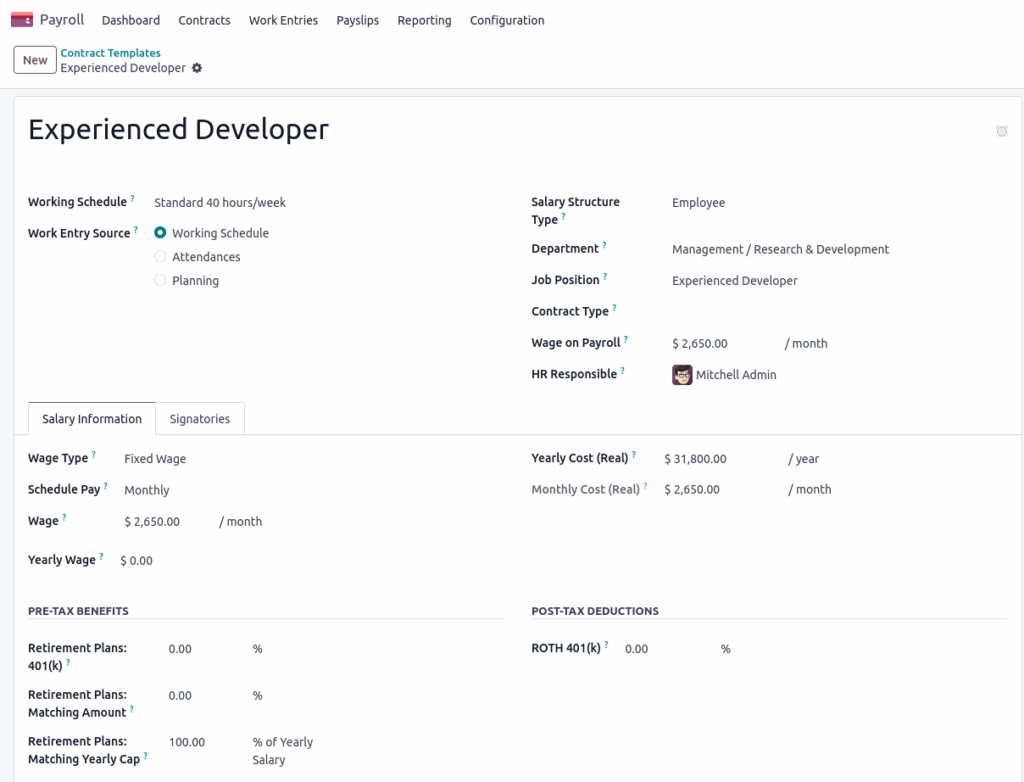
Task: Show help tooltip for Department
Action: pyautogui.click(x=604, y=245)
